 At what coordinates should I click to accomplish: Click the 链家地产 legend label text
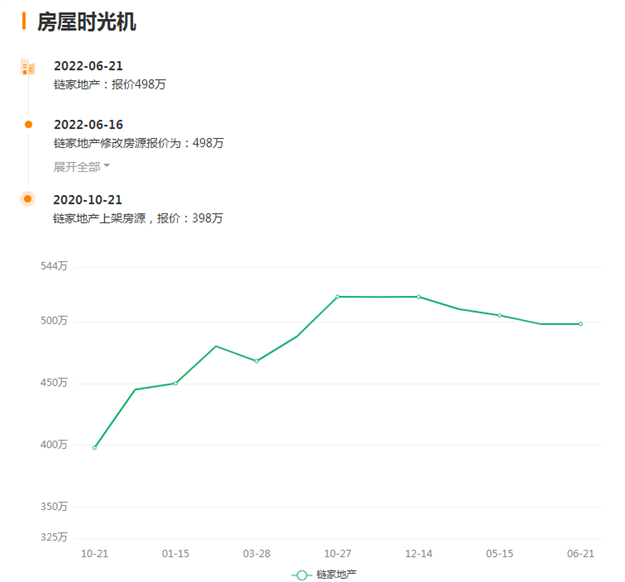pos(336,574)
